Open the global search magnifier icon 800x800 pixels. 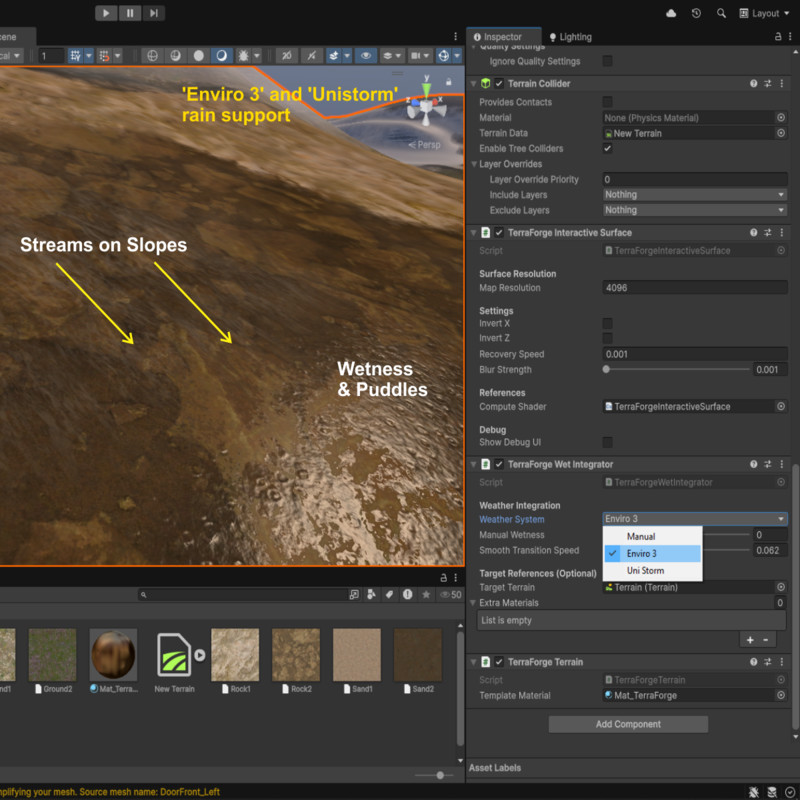pyautogui.click(x=721, y=13)
